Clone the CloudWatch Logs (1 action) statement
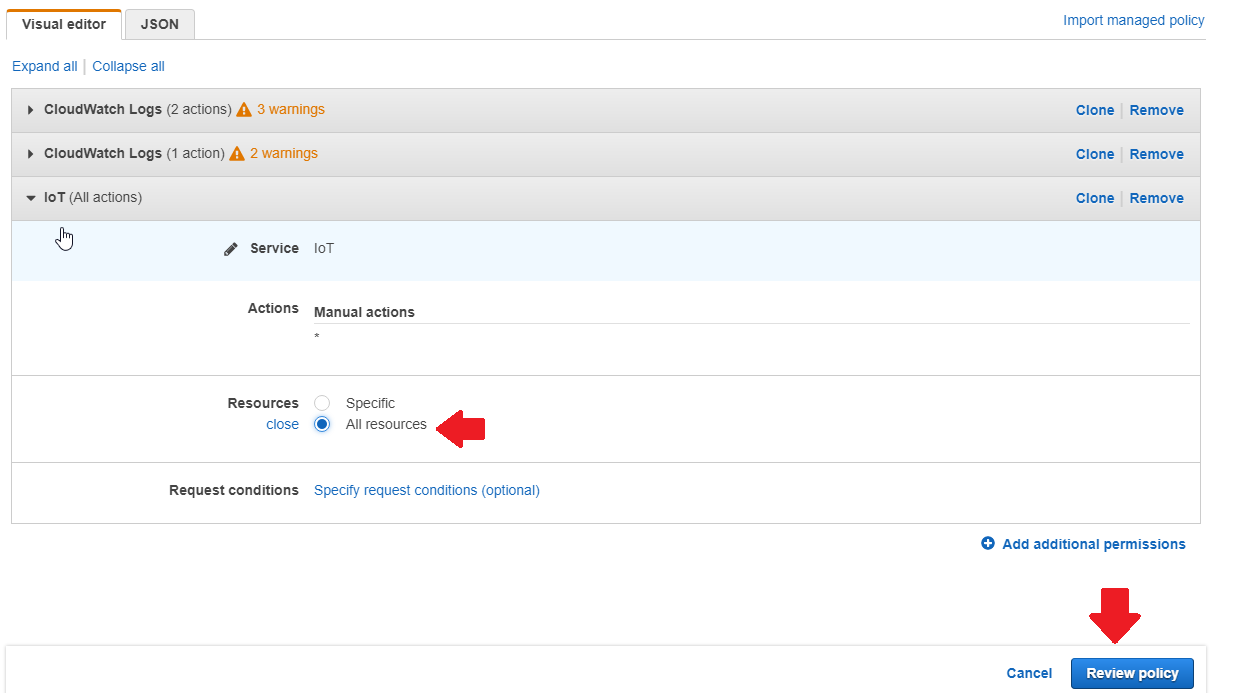Viewport: 1251px width, 693px height. point(1095,154)
